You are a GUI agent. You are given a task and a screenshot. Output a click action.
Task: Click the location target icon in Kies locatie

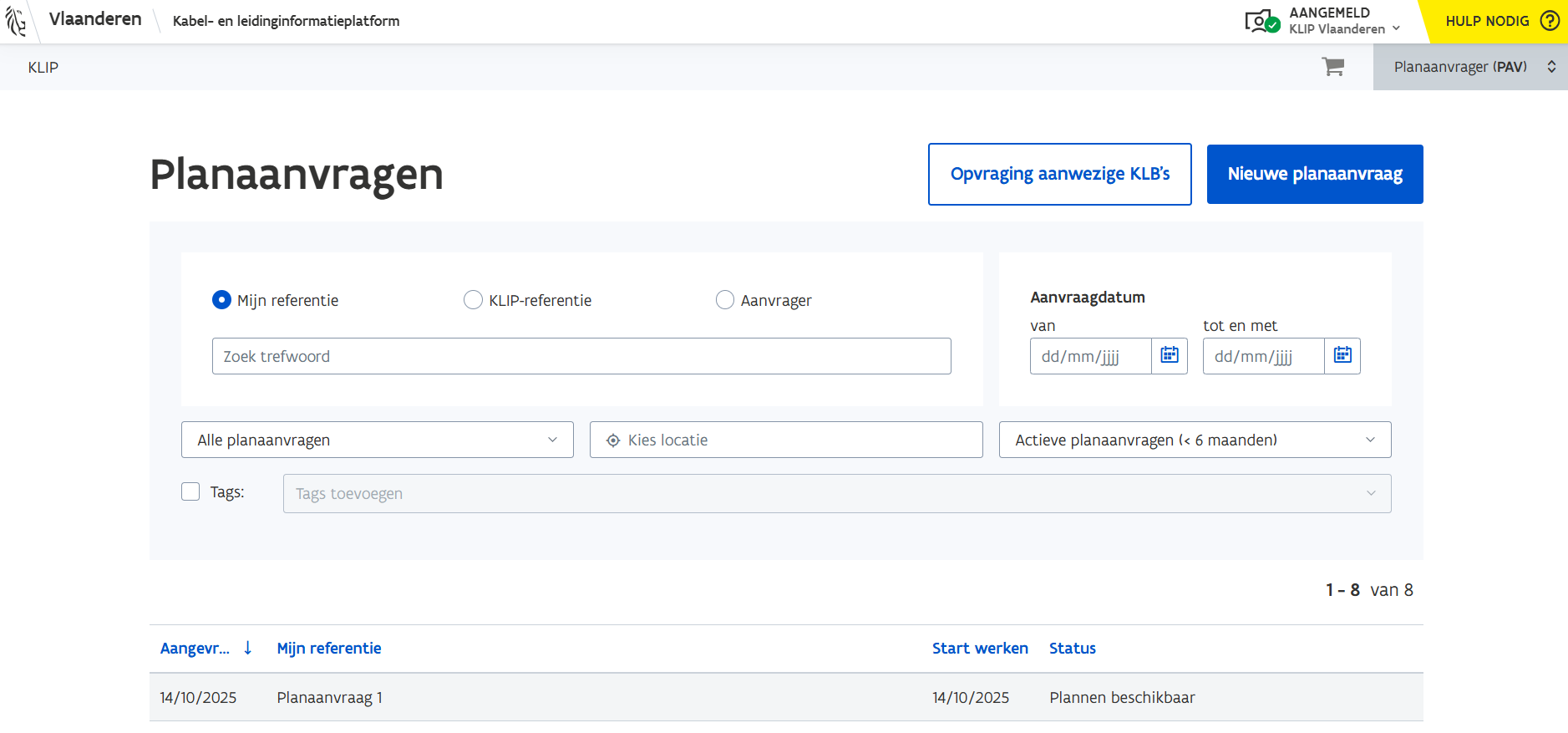(613, 440)
